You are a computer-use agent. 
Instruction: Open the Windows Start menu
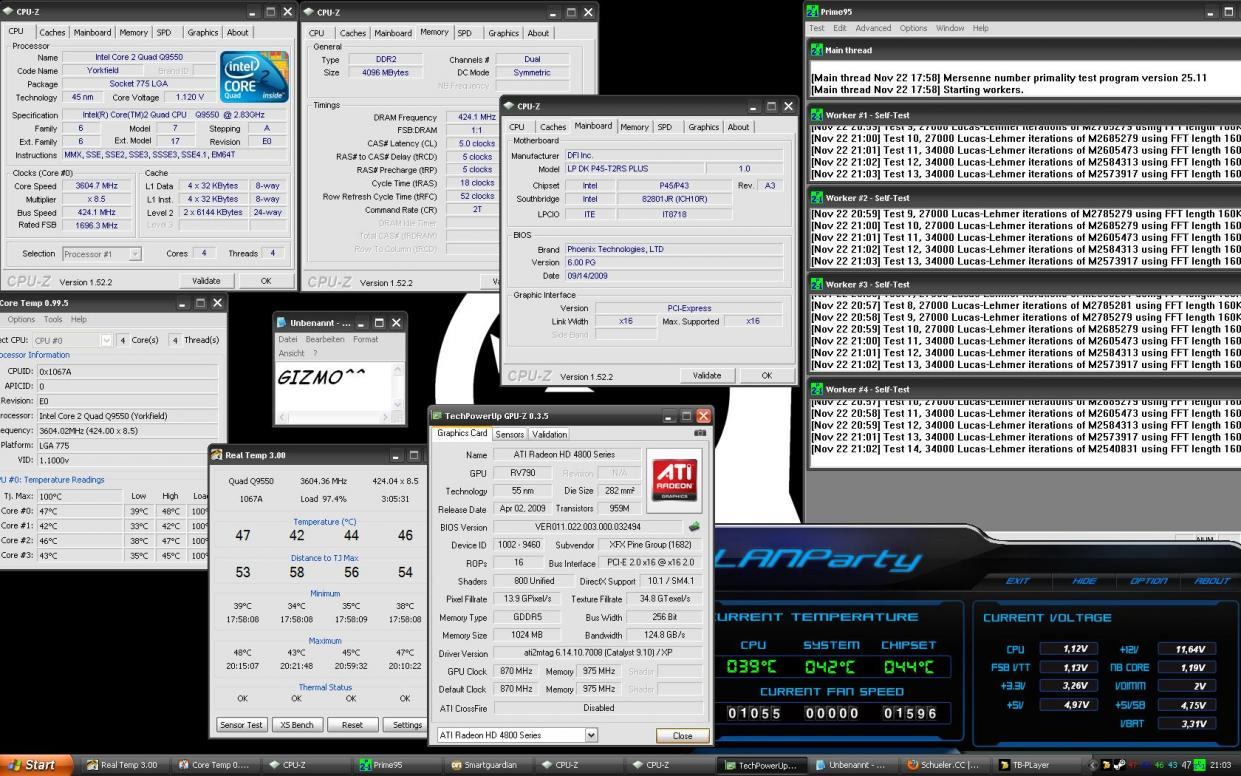pyautogui.click(x=36, y=765)
